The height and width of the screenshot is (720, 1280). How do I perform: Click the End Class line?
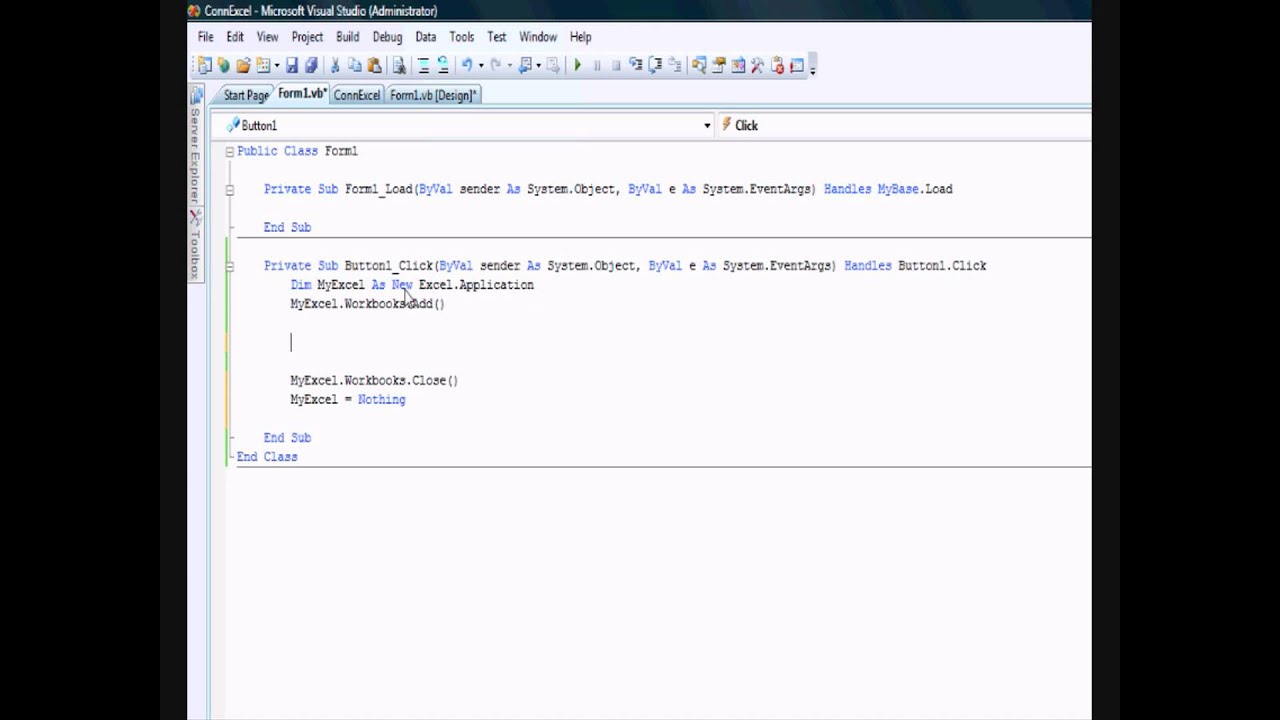pos(267,457)
